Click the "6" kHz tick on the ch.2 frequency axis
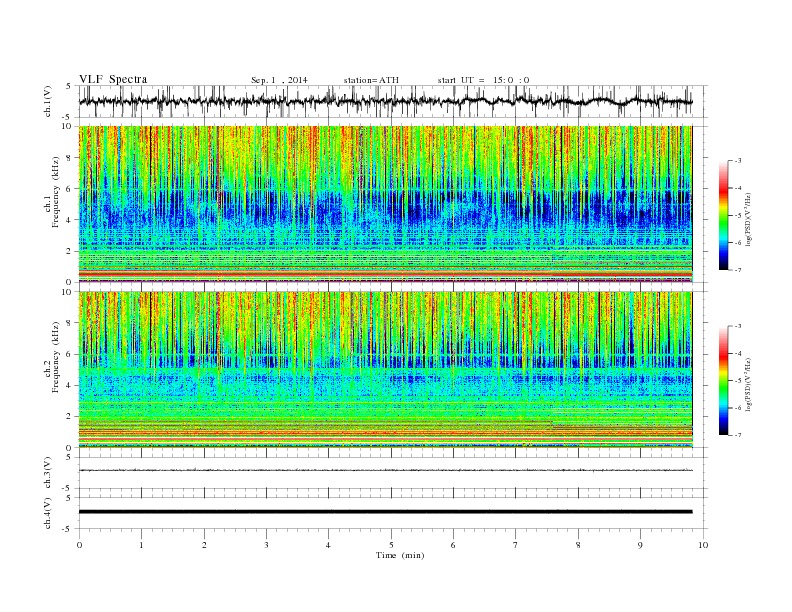The width and height of the screenshot is (792, 612). coord(70,354)
